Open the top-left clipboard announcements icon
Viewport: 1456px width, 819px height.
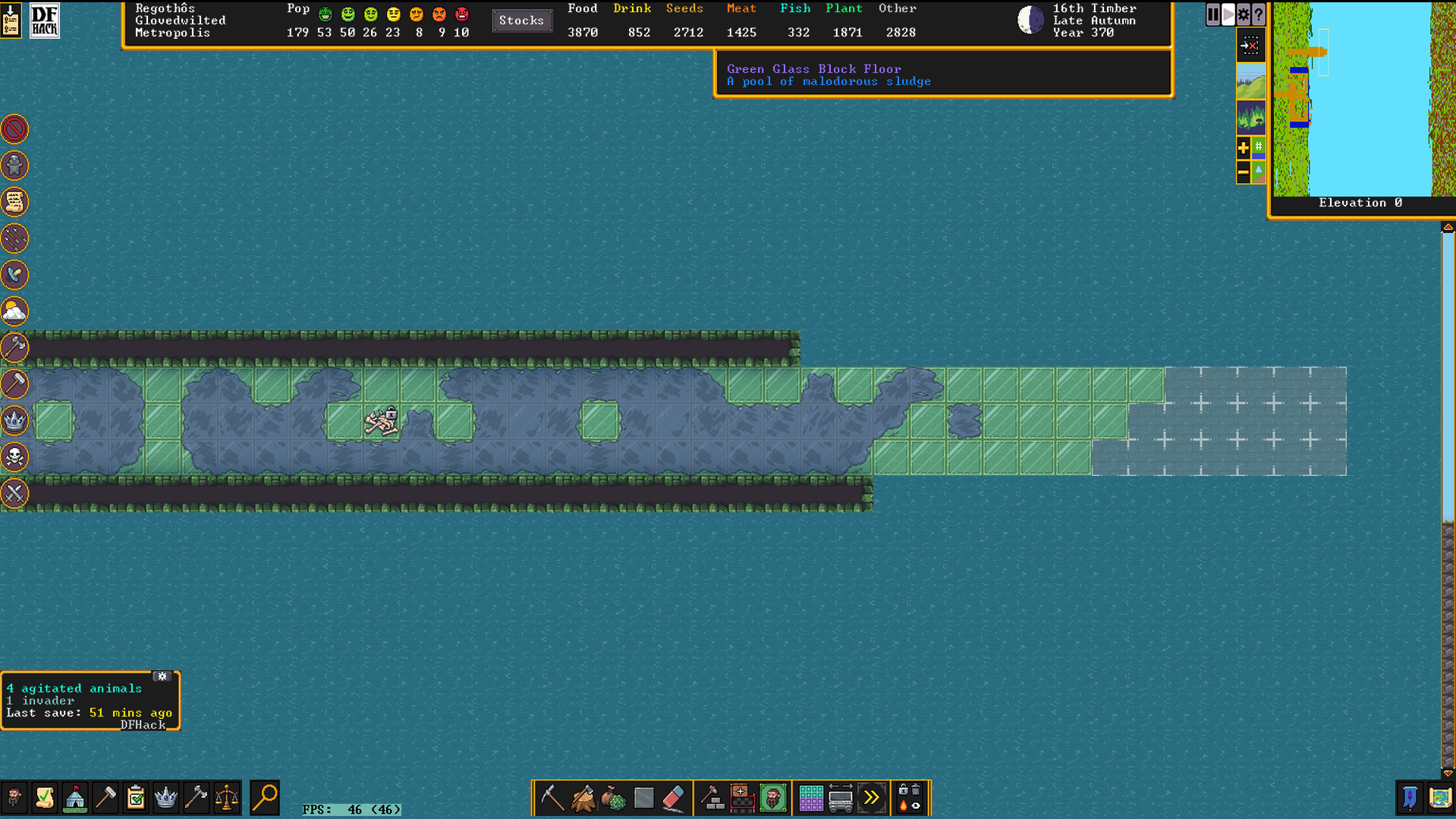pyautogui.click(x=11, y=20)
